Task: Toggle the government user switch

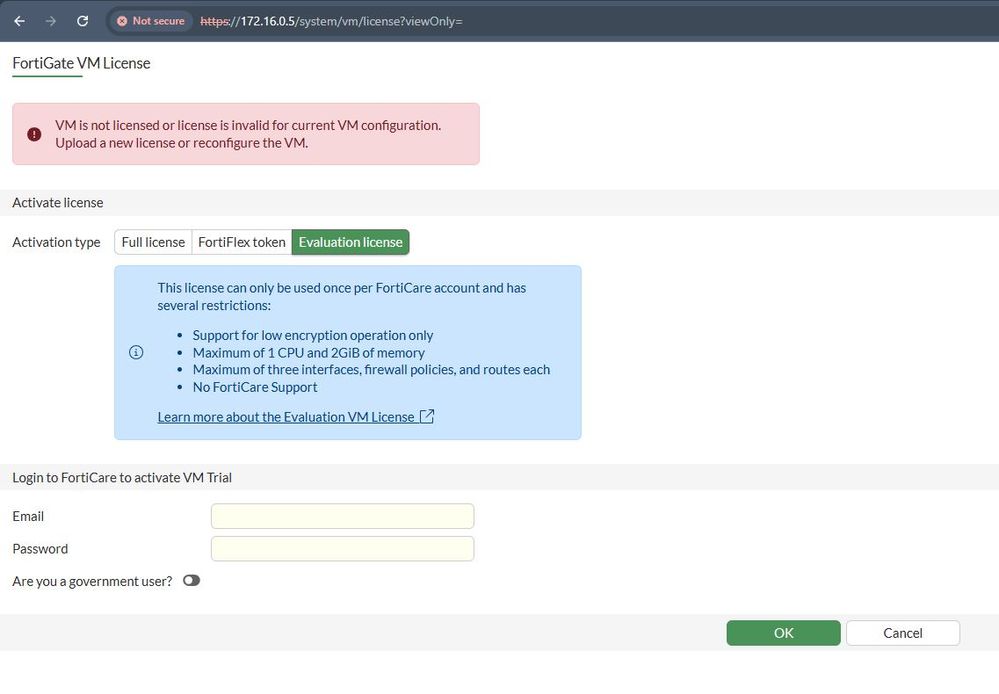Action: pos(191,580)
